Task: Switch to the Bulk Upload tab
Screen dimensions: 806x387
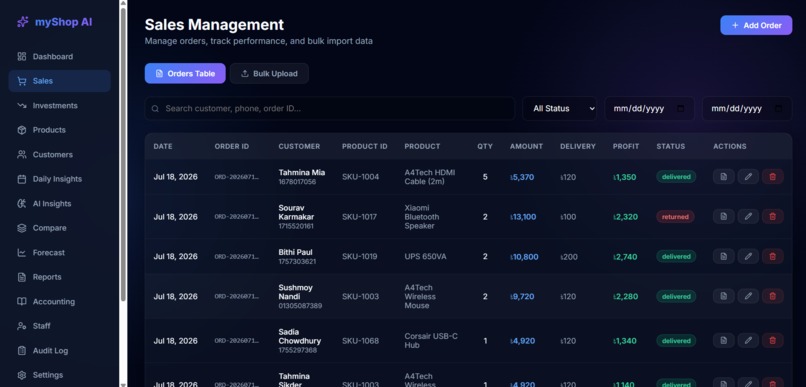Action: 269,73
